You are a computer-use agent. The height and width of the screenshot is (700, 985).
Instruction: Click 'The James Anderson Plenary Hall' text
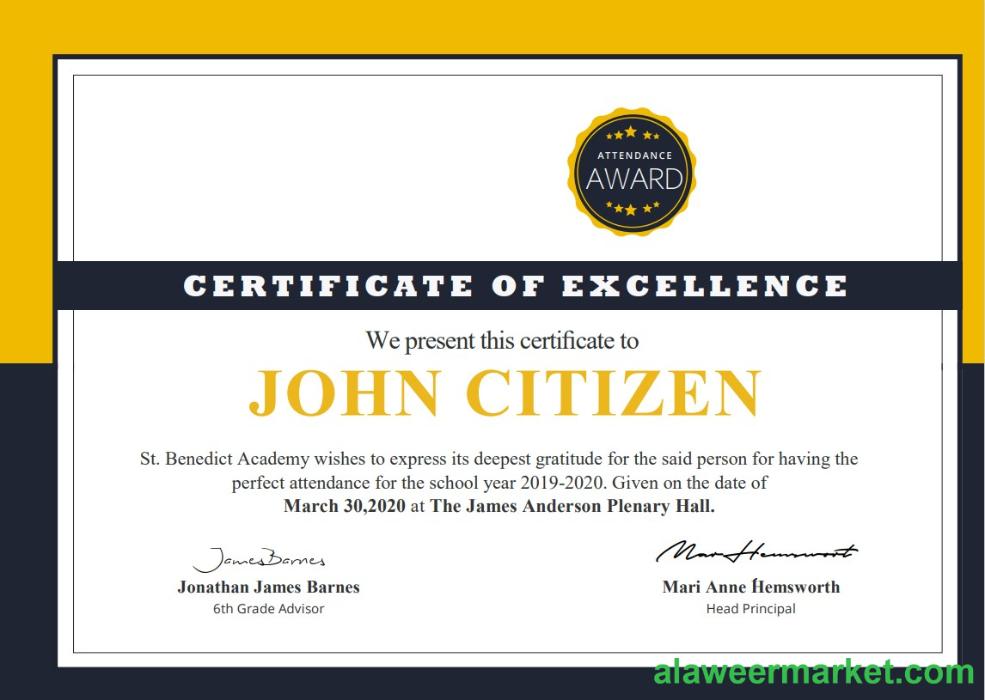tap(573, 506)
